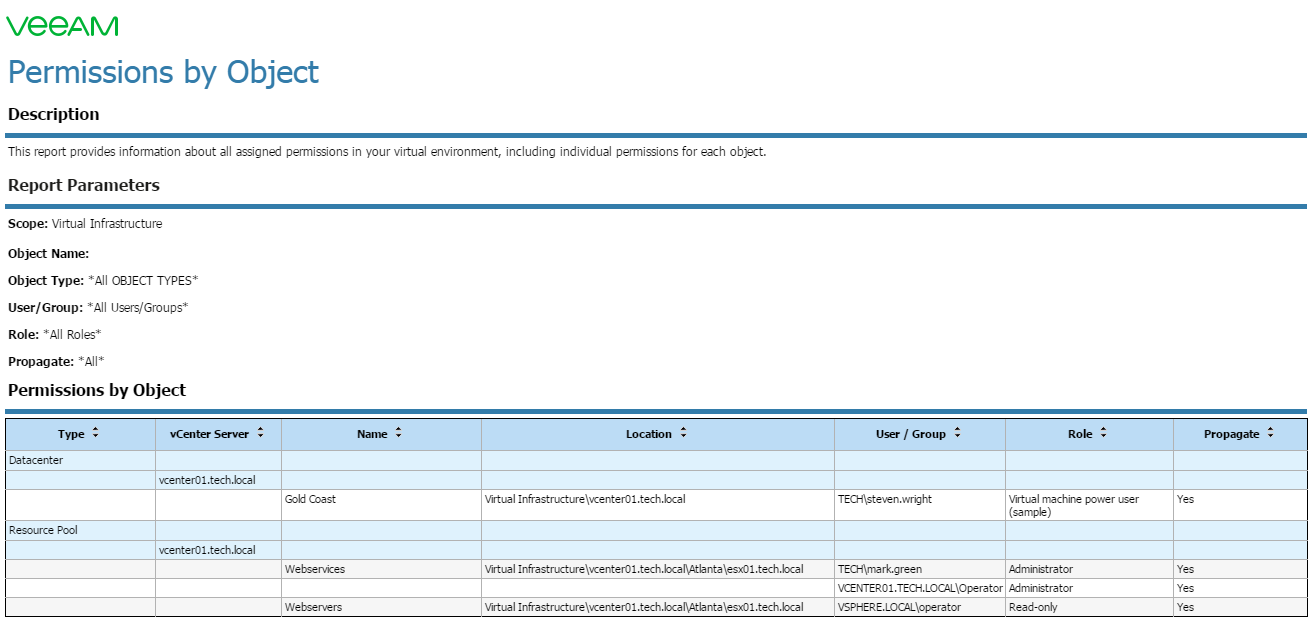Click "Yes" in the VCENTER01.TECH.LOCAL\Operator row
This screenshot has width=1312, height=622.
point(1185,588)
